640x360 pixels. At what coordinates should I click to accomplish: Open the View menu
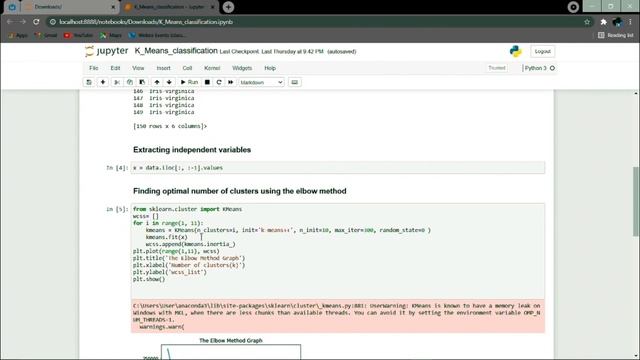point(138,68)
